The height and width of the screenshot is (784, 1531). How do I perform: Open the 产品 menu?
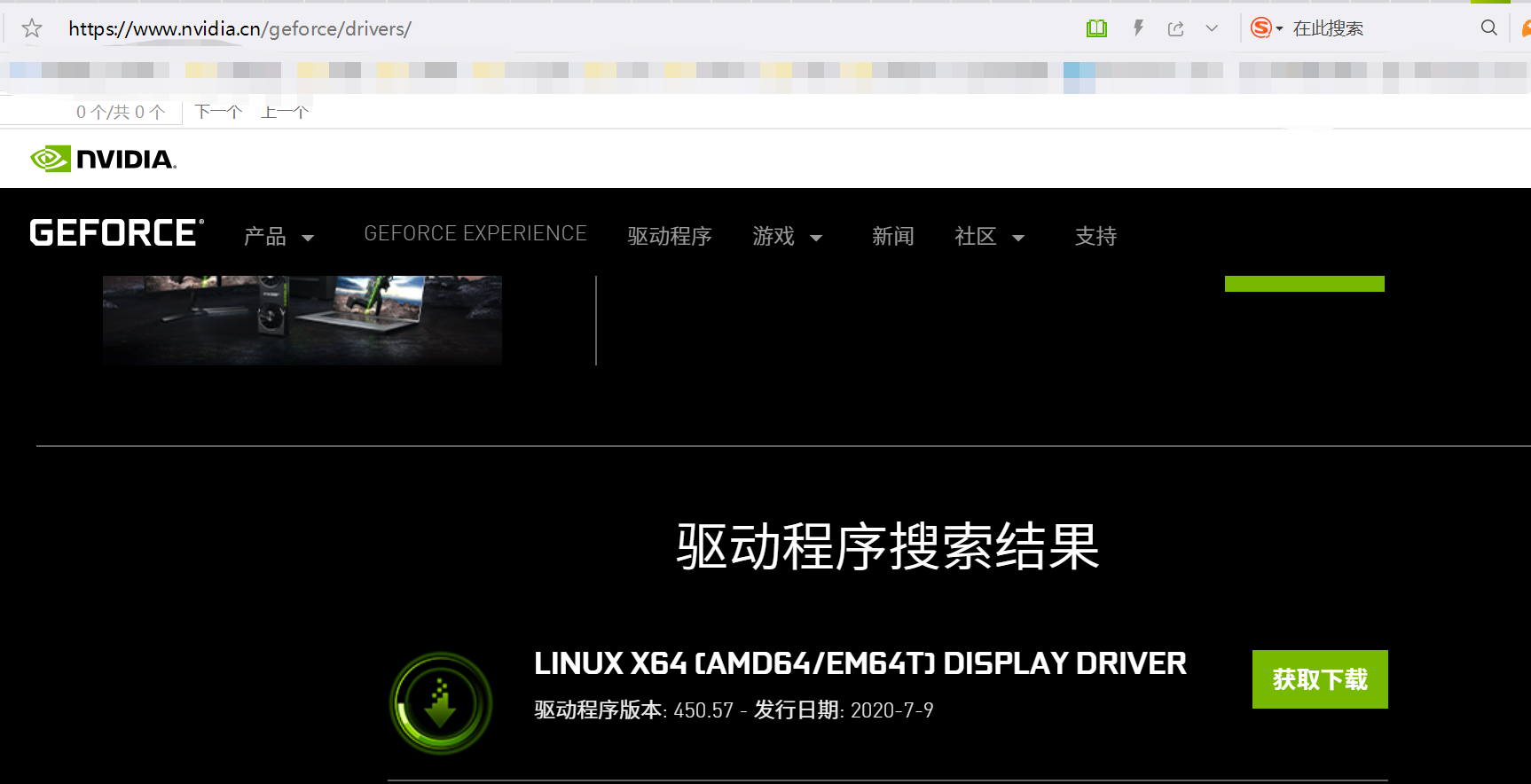[265, 236]
